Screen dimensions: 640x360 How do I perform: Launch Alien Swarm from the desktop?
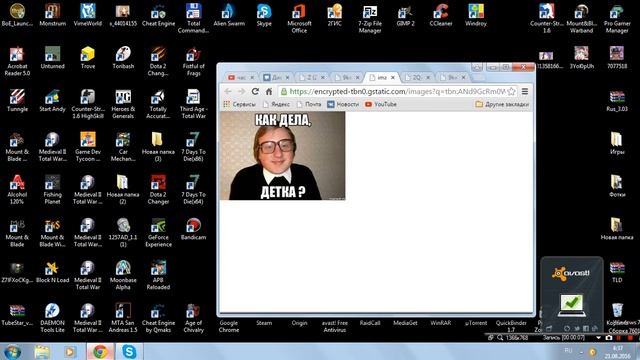click(229, 15)
